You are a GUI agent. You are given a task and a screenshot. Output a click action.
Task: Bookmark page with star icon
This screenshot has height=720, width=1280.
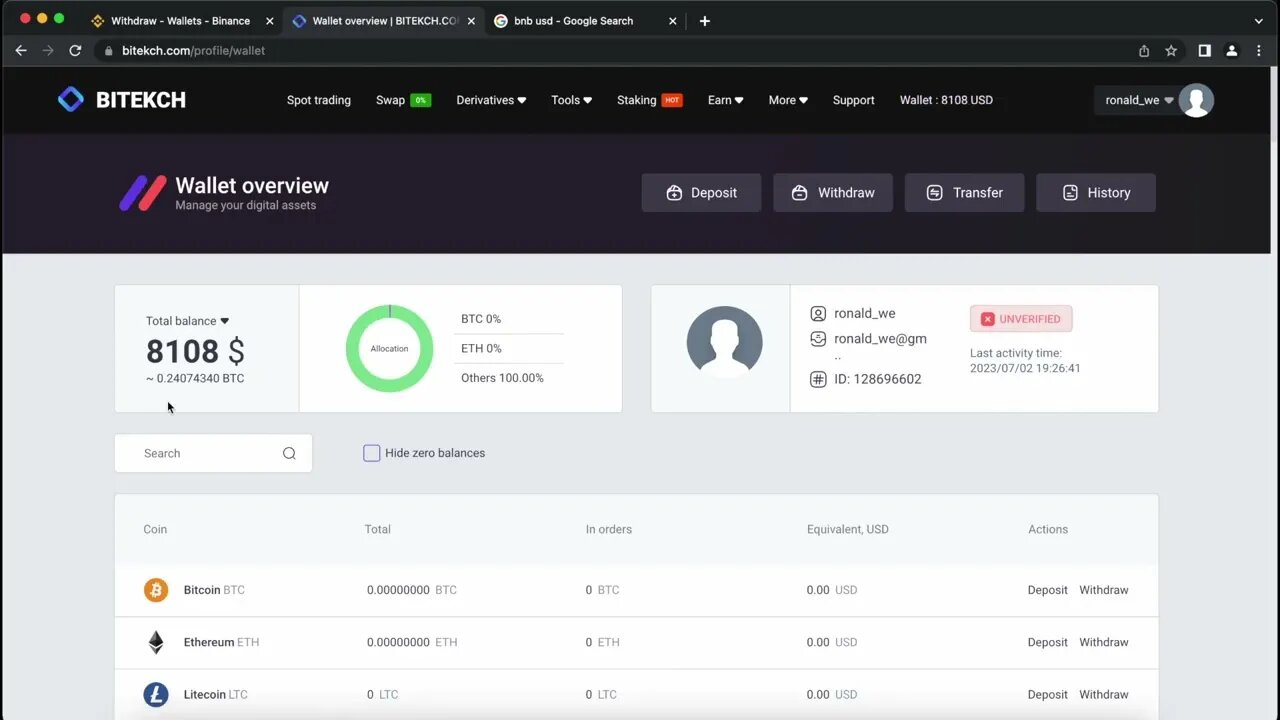point(1171,50)
